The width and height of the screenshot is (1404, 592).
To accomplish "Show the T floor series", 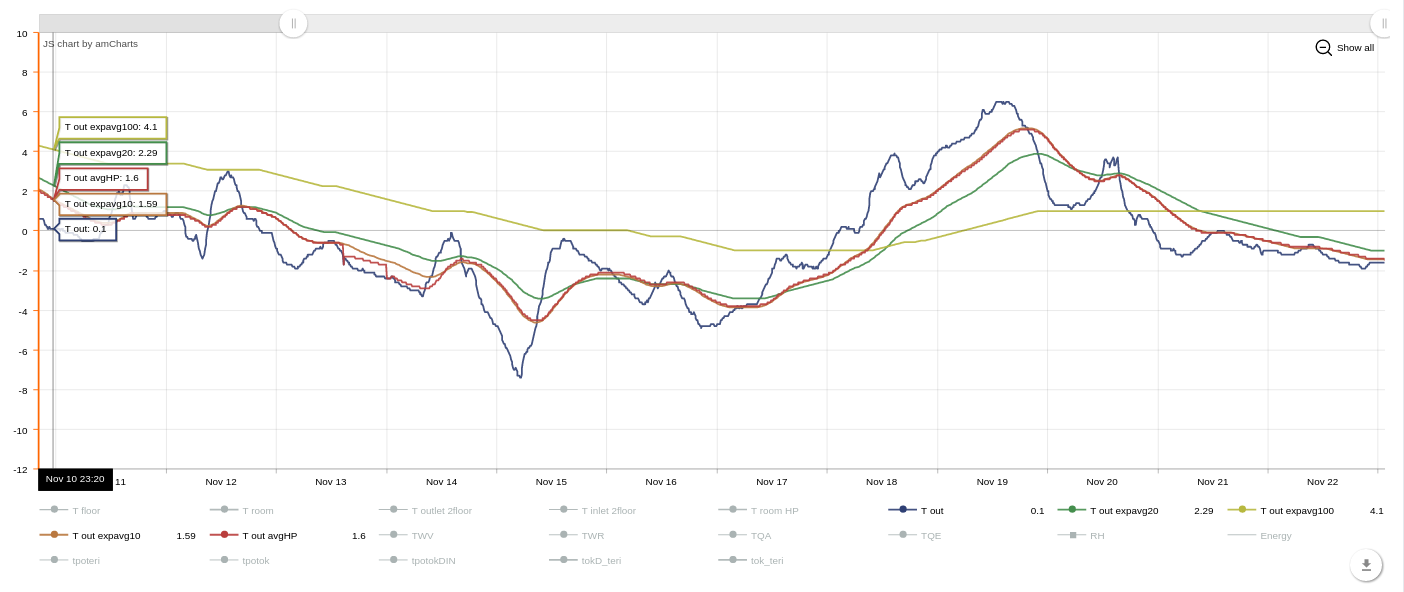I will 85,510.
